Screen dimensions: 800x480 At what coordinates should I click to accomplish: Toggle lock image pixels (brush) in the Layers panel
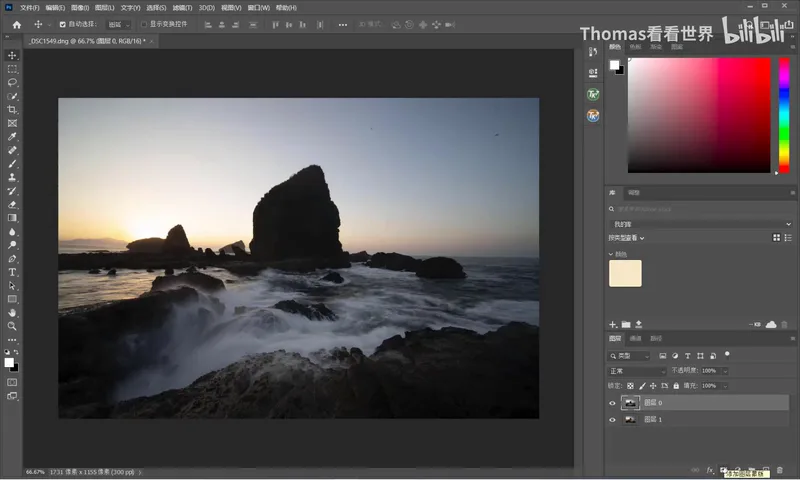pos(642,386)
